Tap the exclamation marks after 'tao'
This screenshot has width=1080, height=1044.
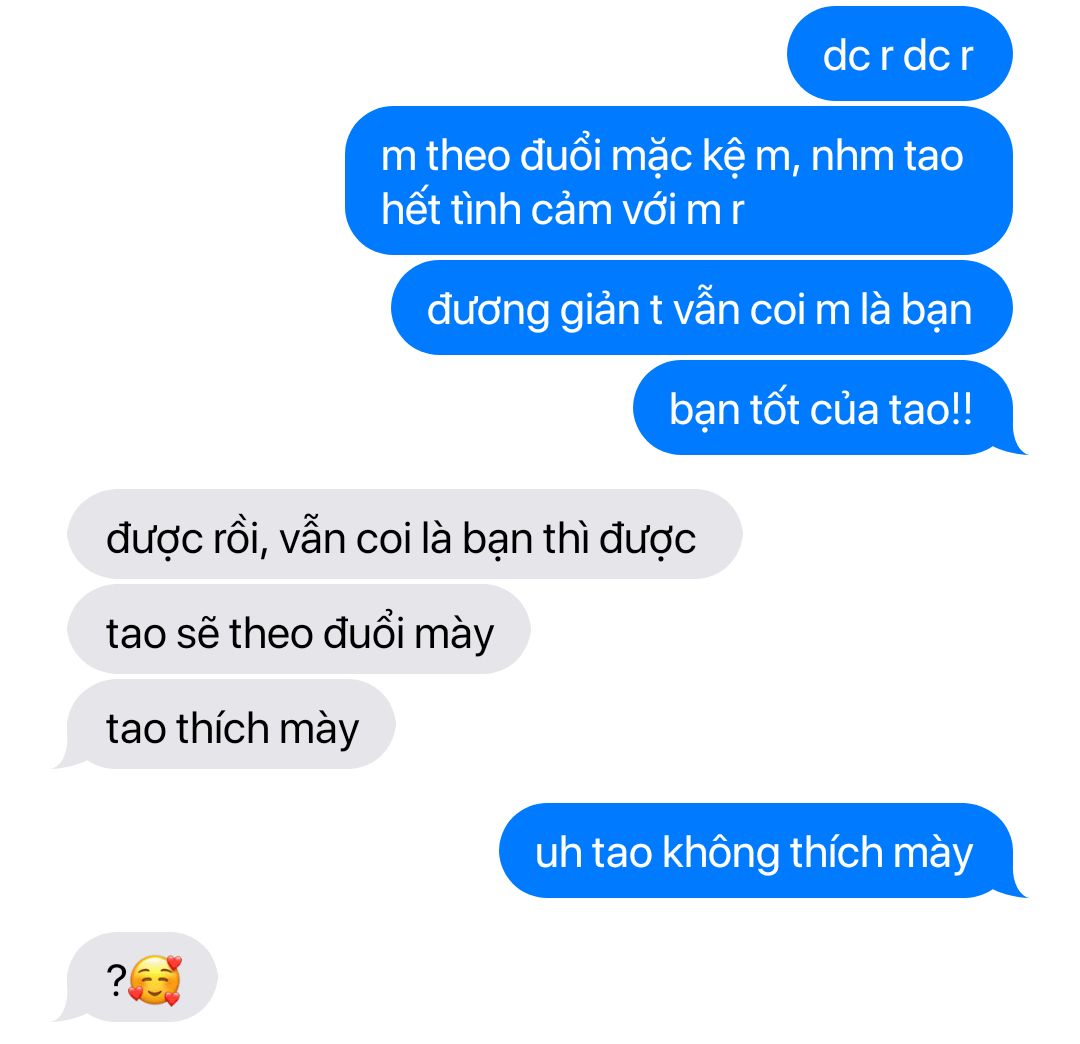[963, 410]
